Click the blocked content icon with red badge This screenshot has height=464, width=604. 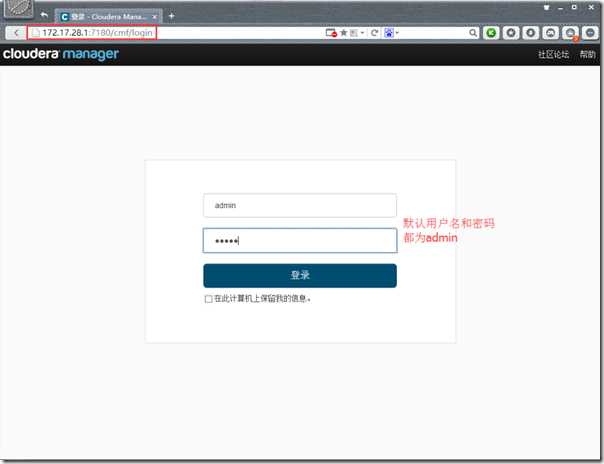point(331,33)
